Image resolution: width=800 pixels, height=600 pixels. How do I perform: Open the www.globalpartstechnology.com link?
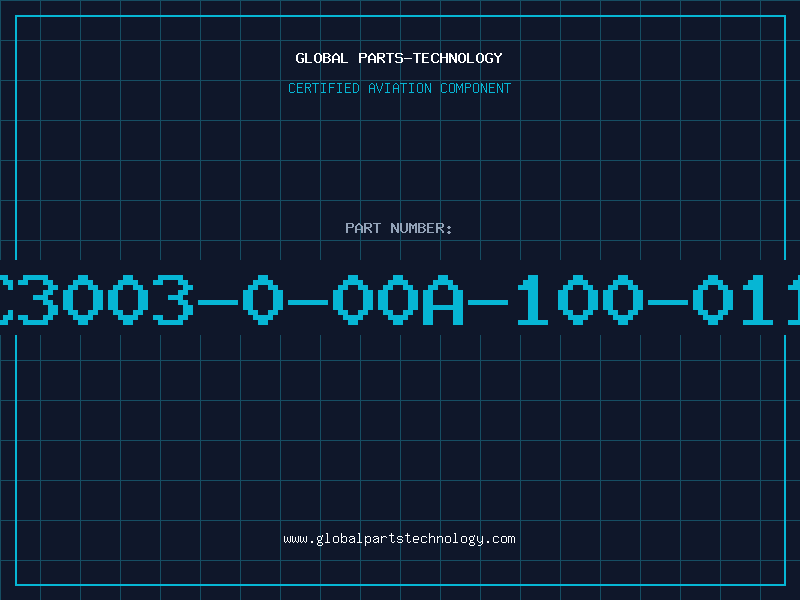coord(399,539)
